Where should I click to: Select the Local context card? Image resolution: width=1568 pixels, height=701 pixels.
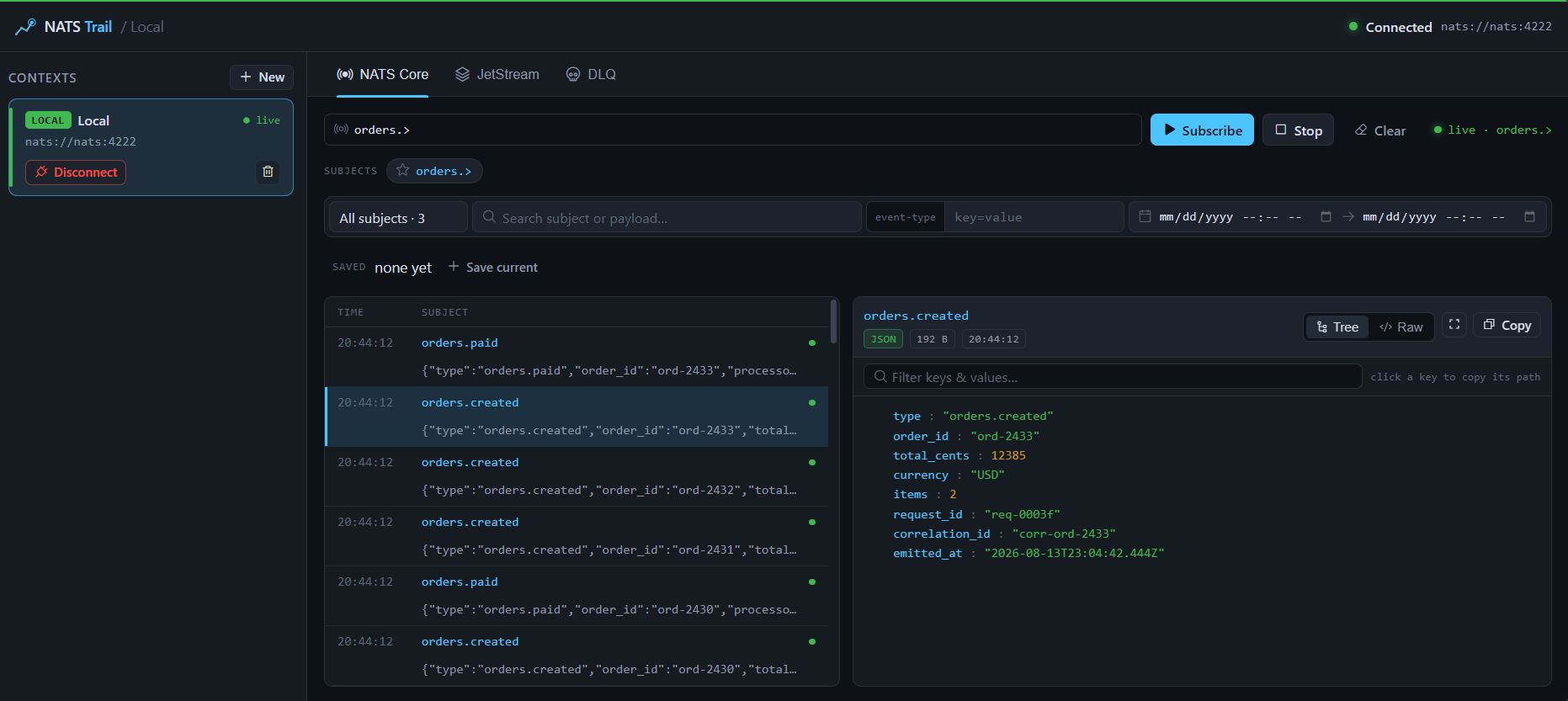[151, 147]
